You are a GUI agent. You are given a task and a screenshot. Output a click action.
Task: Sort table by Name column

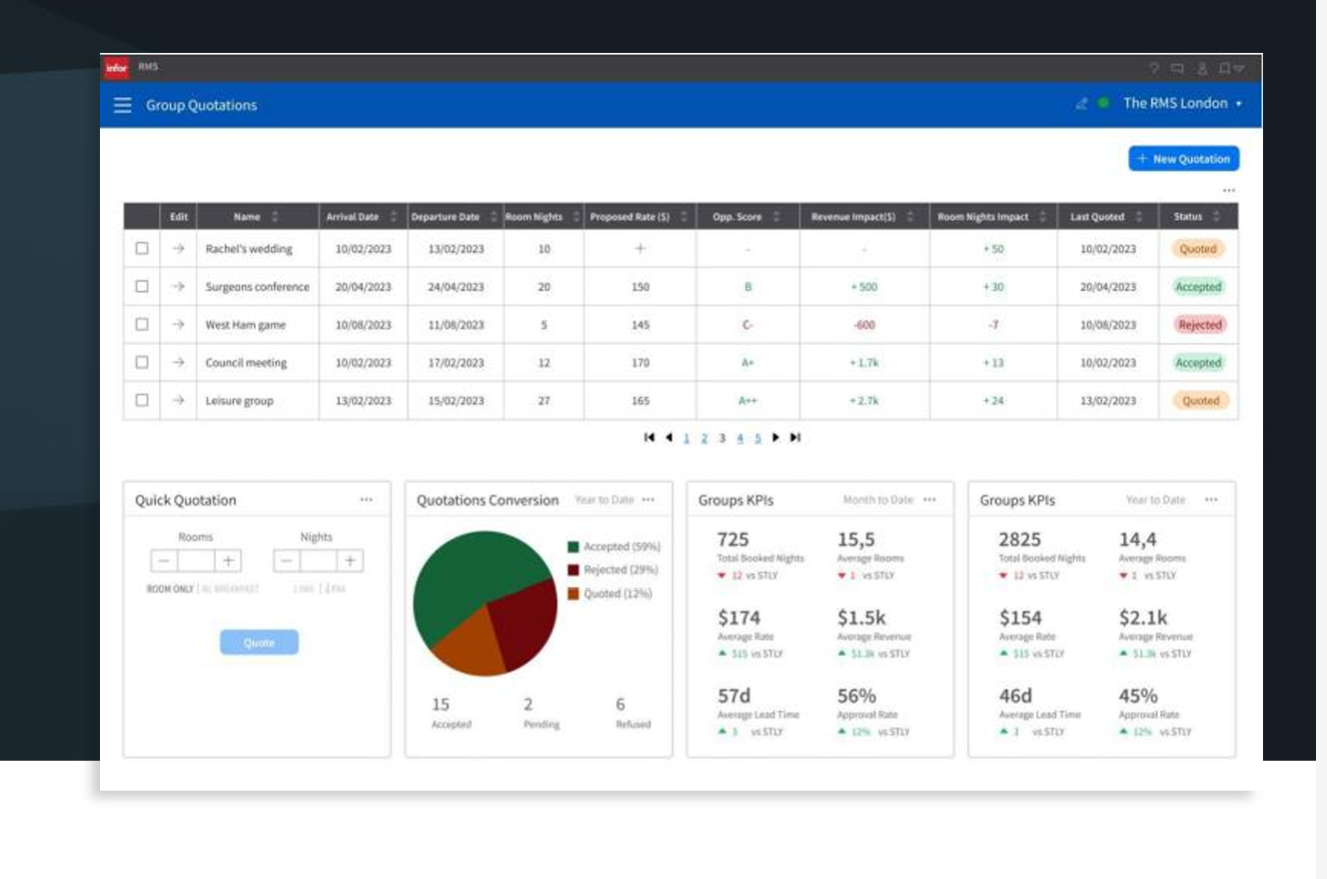276,217
